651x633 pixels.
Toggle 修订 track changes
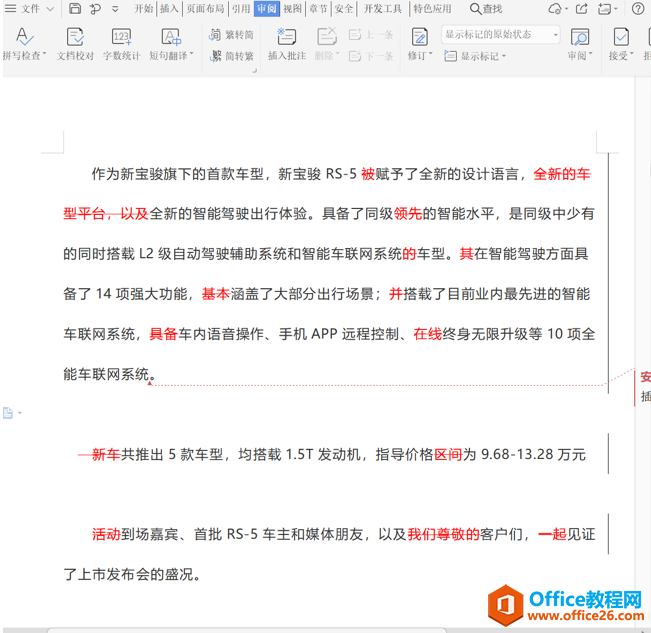point(420,44)
